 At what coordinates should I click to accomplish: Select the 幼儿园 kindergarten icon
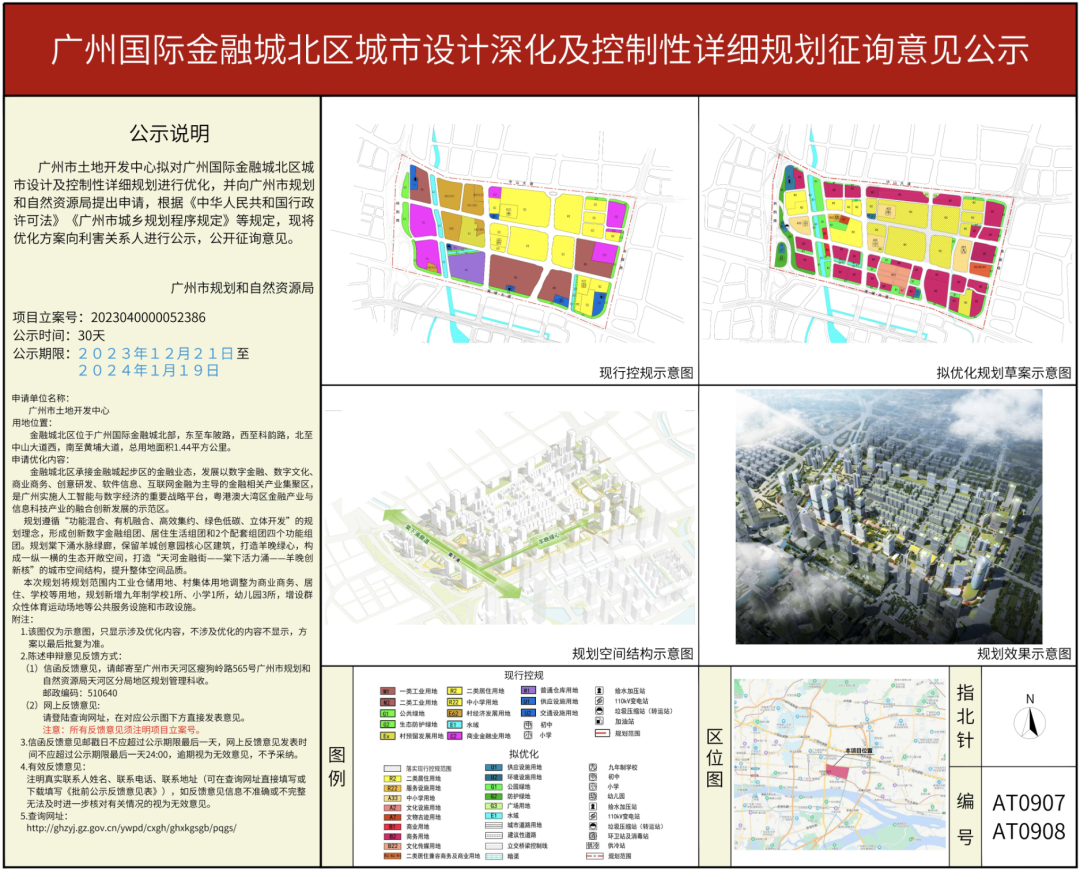(x=592, y=795)
